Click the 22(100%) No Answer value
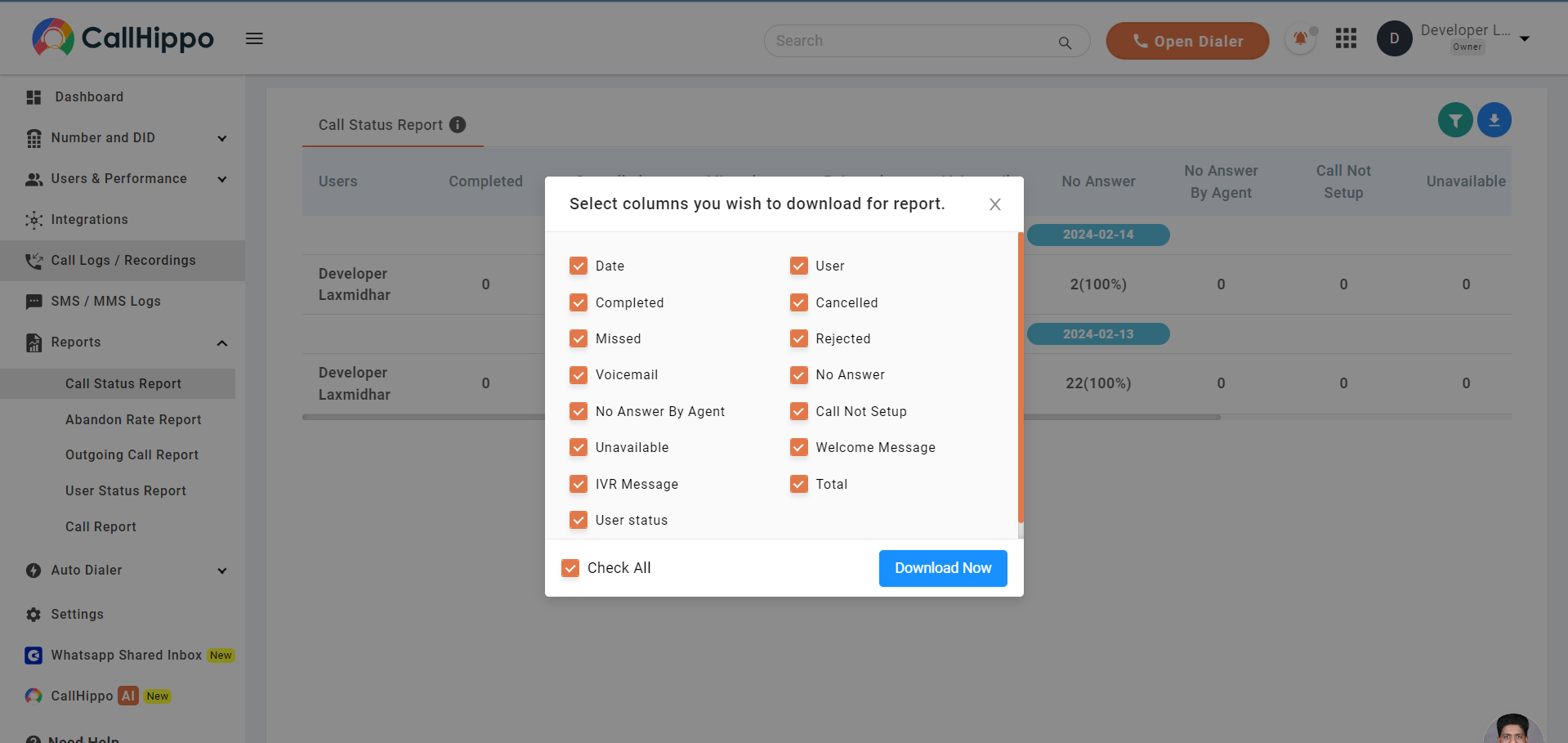This screenshot has width=1568, height=743. [1098, 383]
